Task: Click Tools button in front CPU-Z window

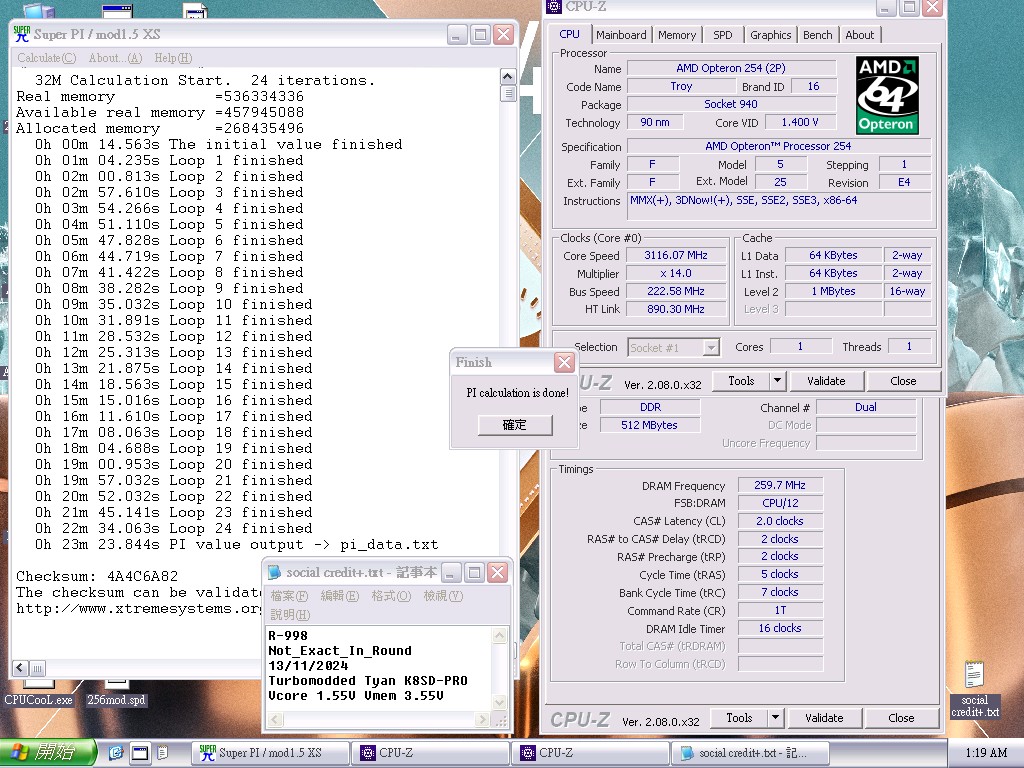Action: pos(741,381)
